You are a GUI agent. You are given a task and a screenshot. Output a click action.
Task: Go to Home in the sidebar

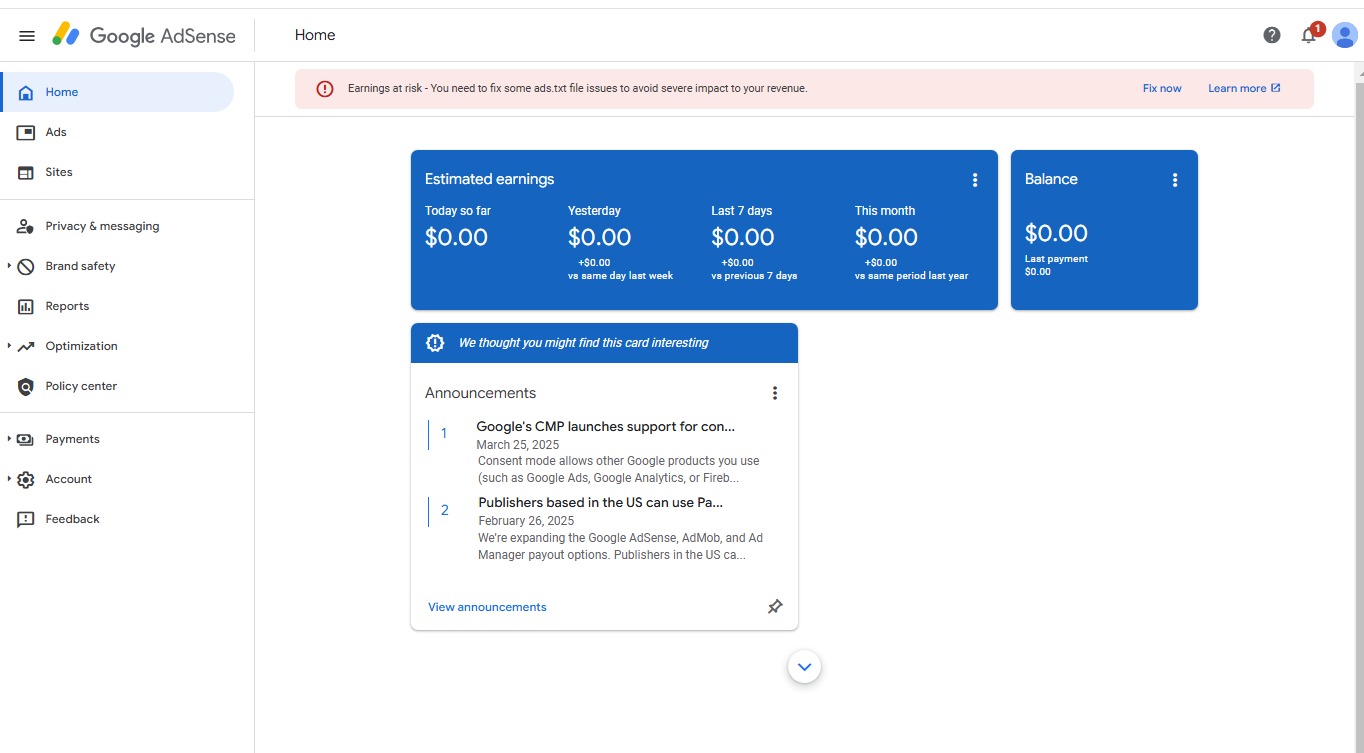[117, 92]
